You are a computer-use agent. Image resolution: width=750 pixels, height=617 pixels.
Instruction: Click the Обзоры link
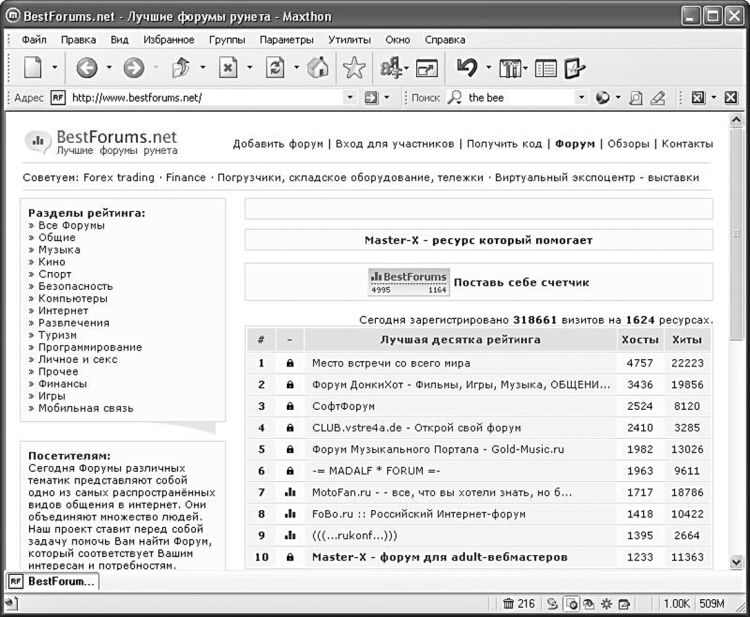point(629,144)
